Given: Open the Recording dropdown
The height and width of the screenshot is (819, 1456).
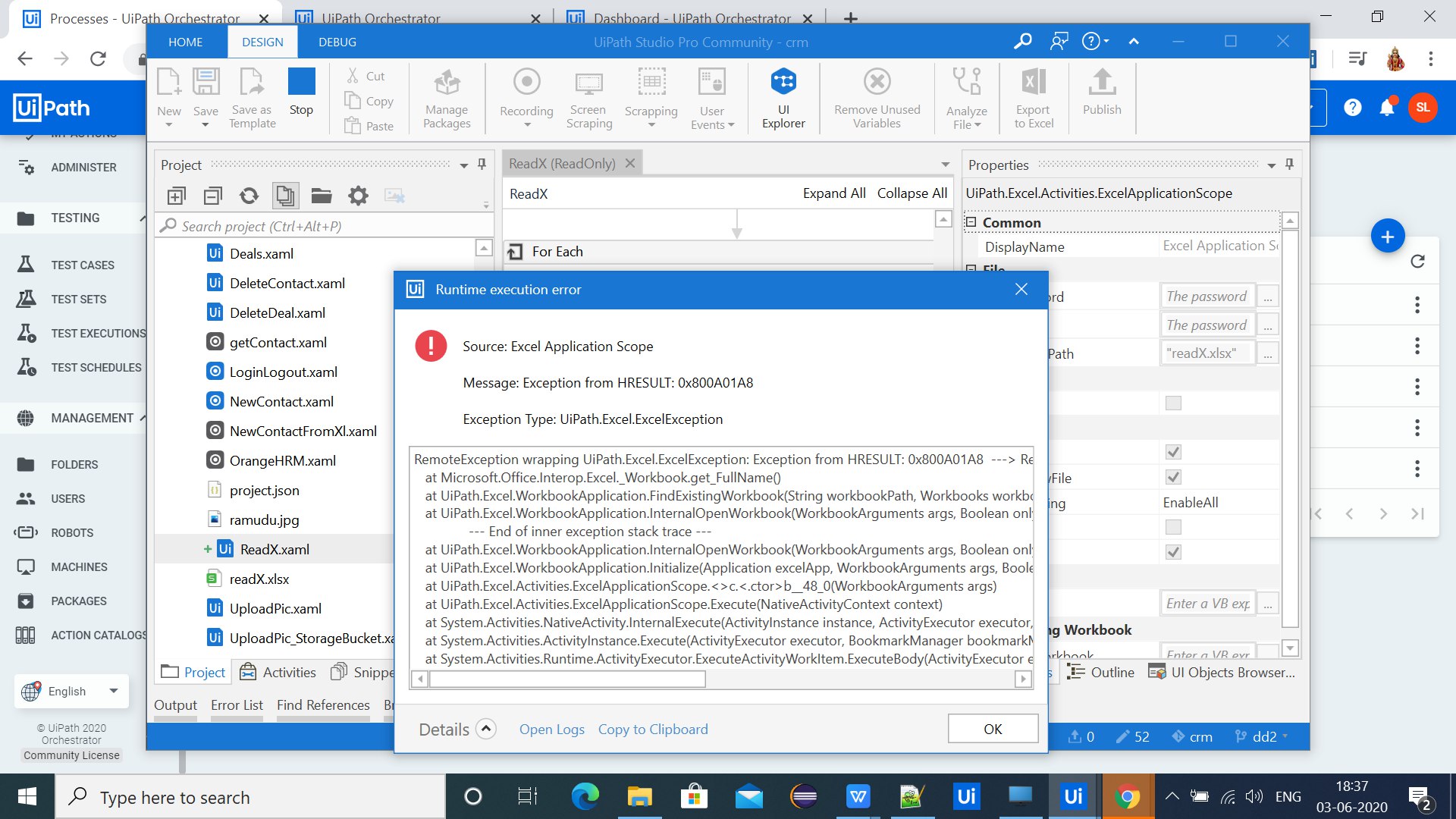Looking at the screenshot, I should [x=527, y=124].
